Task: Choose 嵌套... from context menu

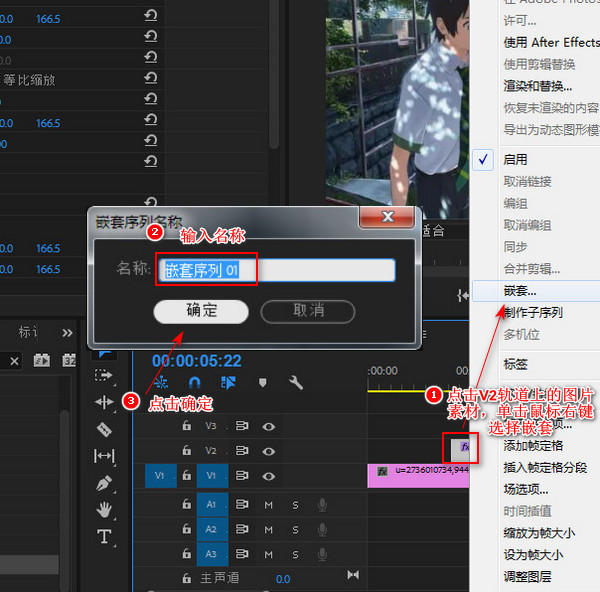Action: click(x=536, y=291)
